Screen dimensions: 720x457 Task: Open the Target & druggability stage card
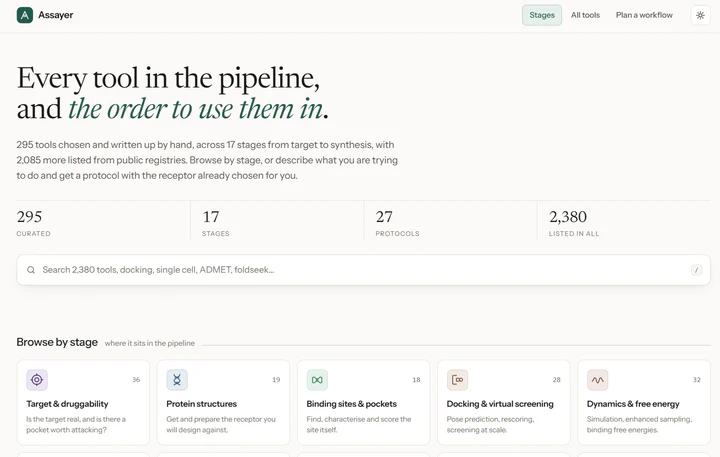[x=83, y=402]
